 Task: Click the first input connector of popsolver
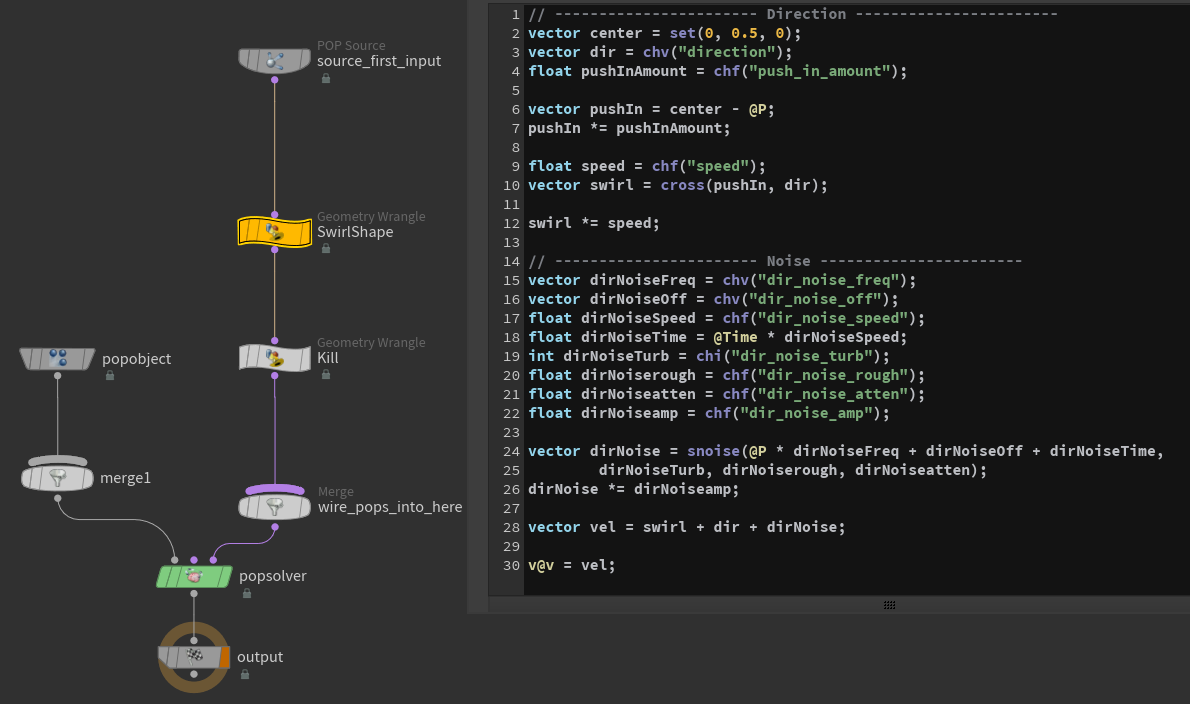pyautogui.click(x=175, y=560)
